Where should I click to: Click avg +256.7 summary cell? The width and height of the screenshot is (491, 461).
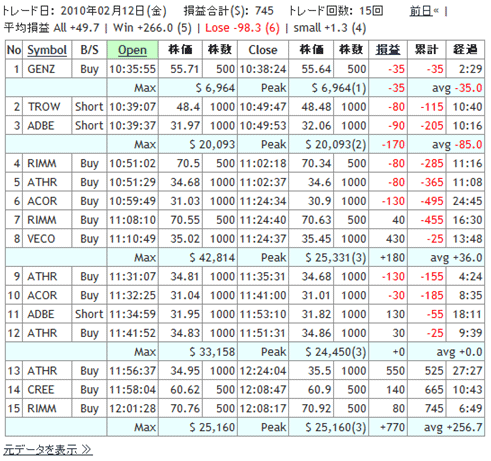pos(453,427)
